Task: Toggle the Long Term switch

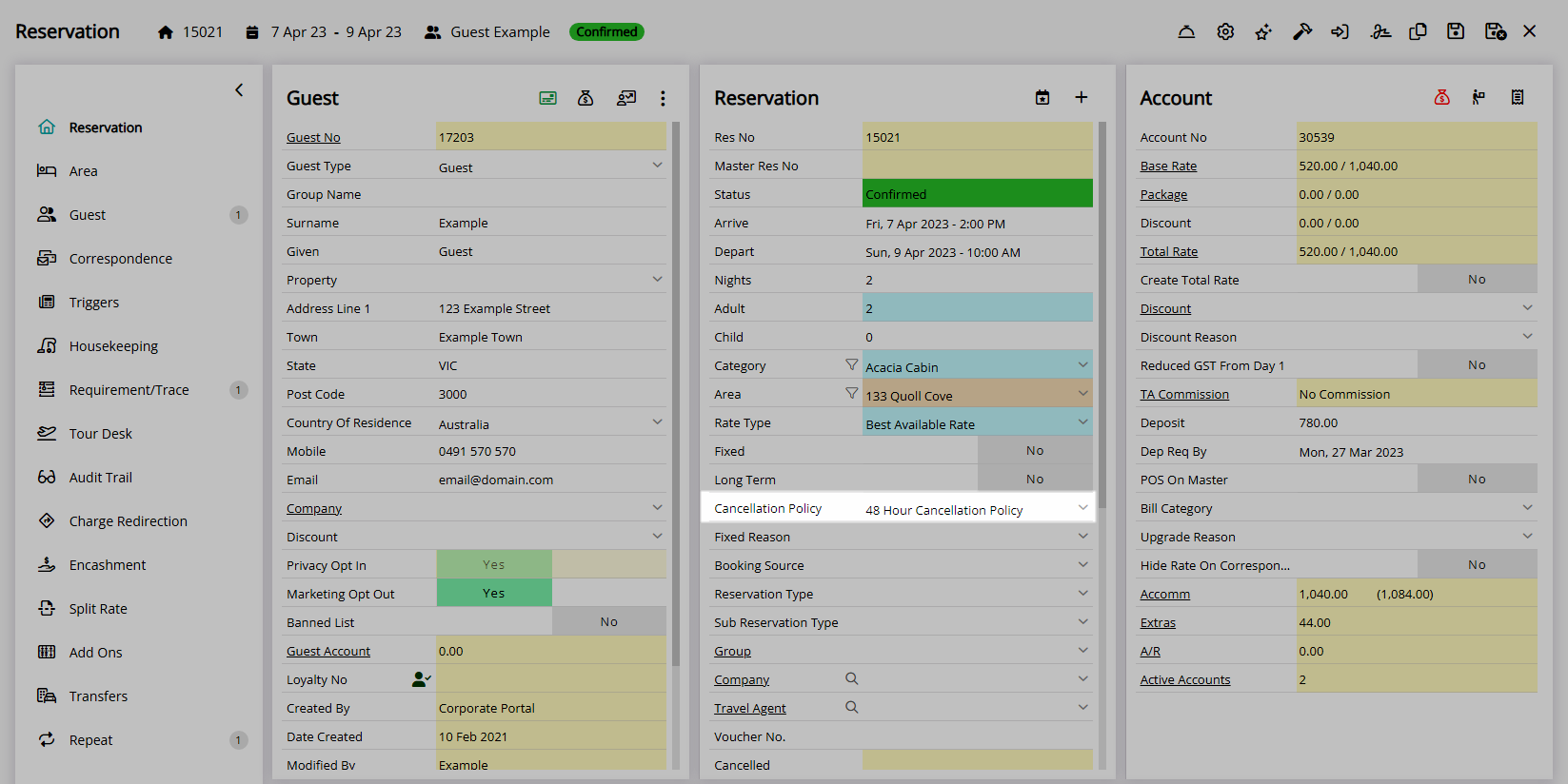Action: (x=978, y=479)
